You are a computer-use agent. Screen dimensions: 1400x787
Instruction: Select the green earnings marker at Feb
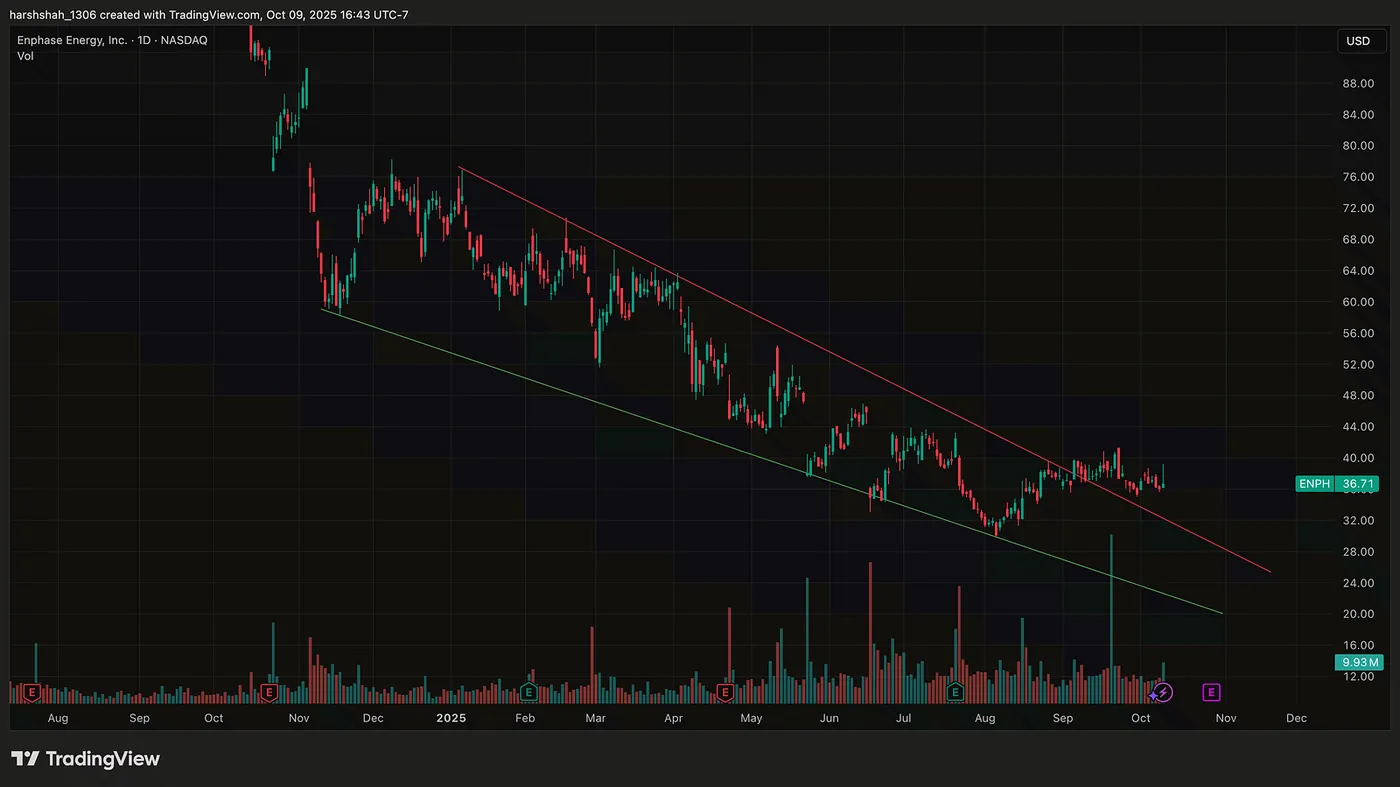[x=528, y=692]
